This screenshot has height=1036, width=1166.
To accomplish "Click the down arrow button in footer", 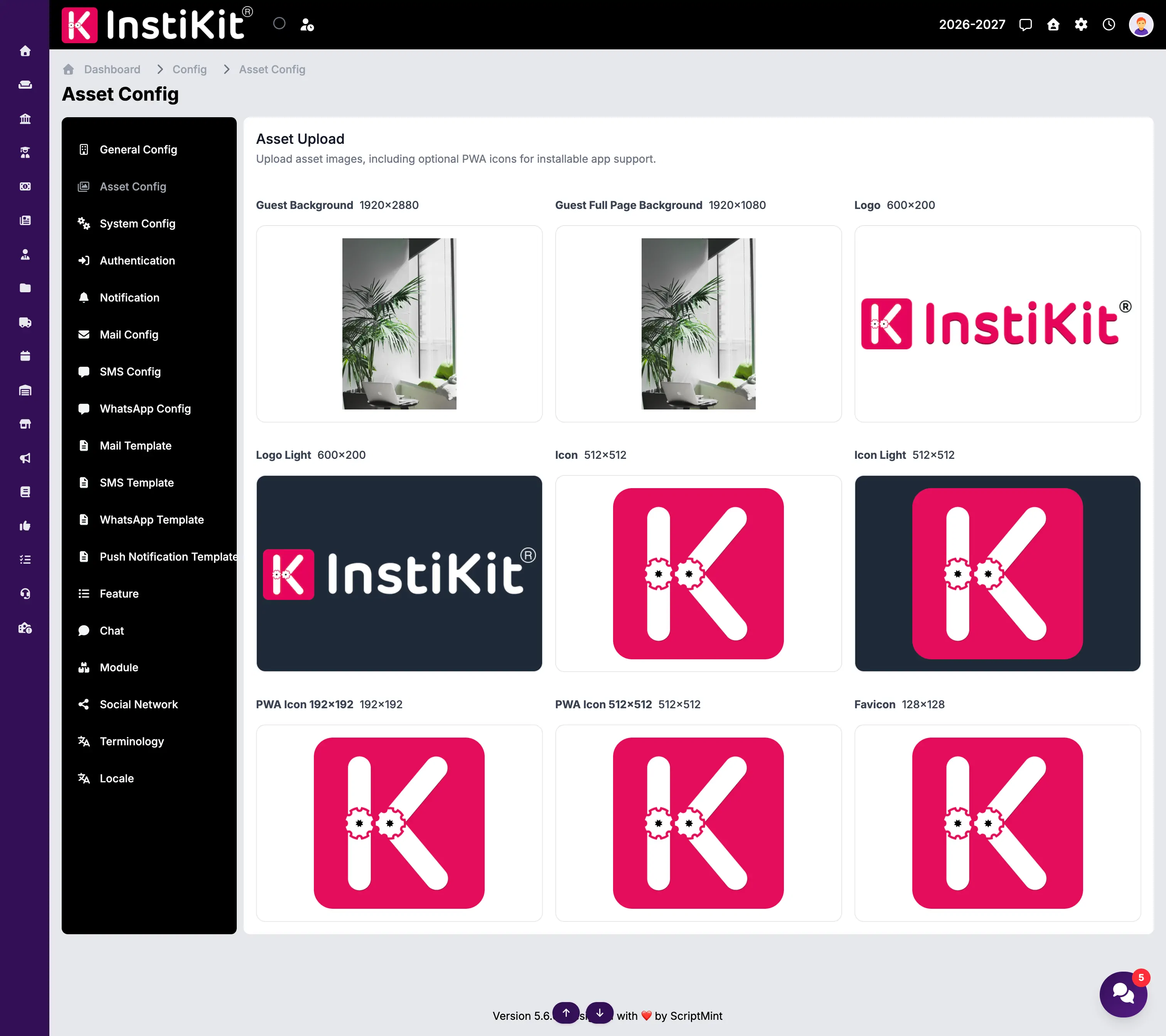I will tap(600, 1012).
